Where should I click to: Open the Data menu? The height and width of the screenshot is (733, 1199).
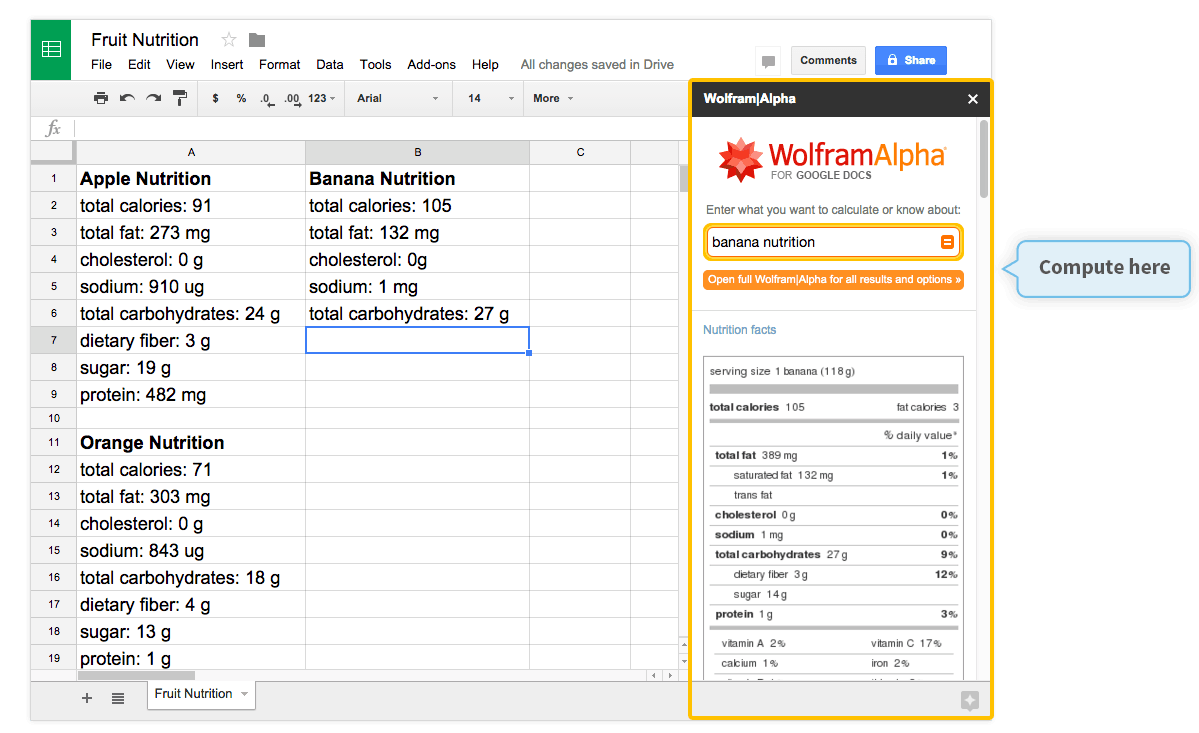coord(330,65)
